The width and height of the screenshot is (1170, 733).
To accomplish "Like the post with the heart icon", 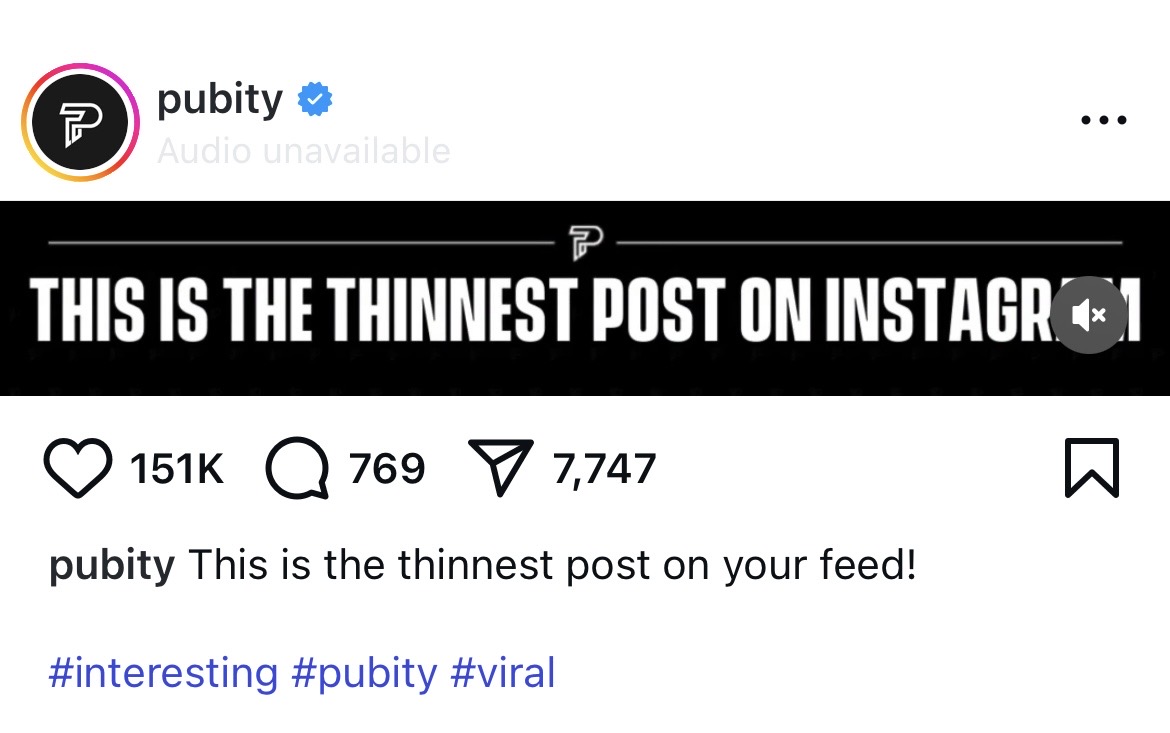I will coord(78,469).
